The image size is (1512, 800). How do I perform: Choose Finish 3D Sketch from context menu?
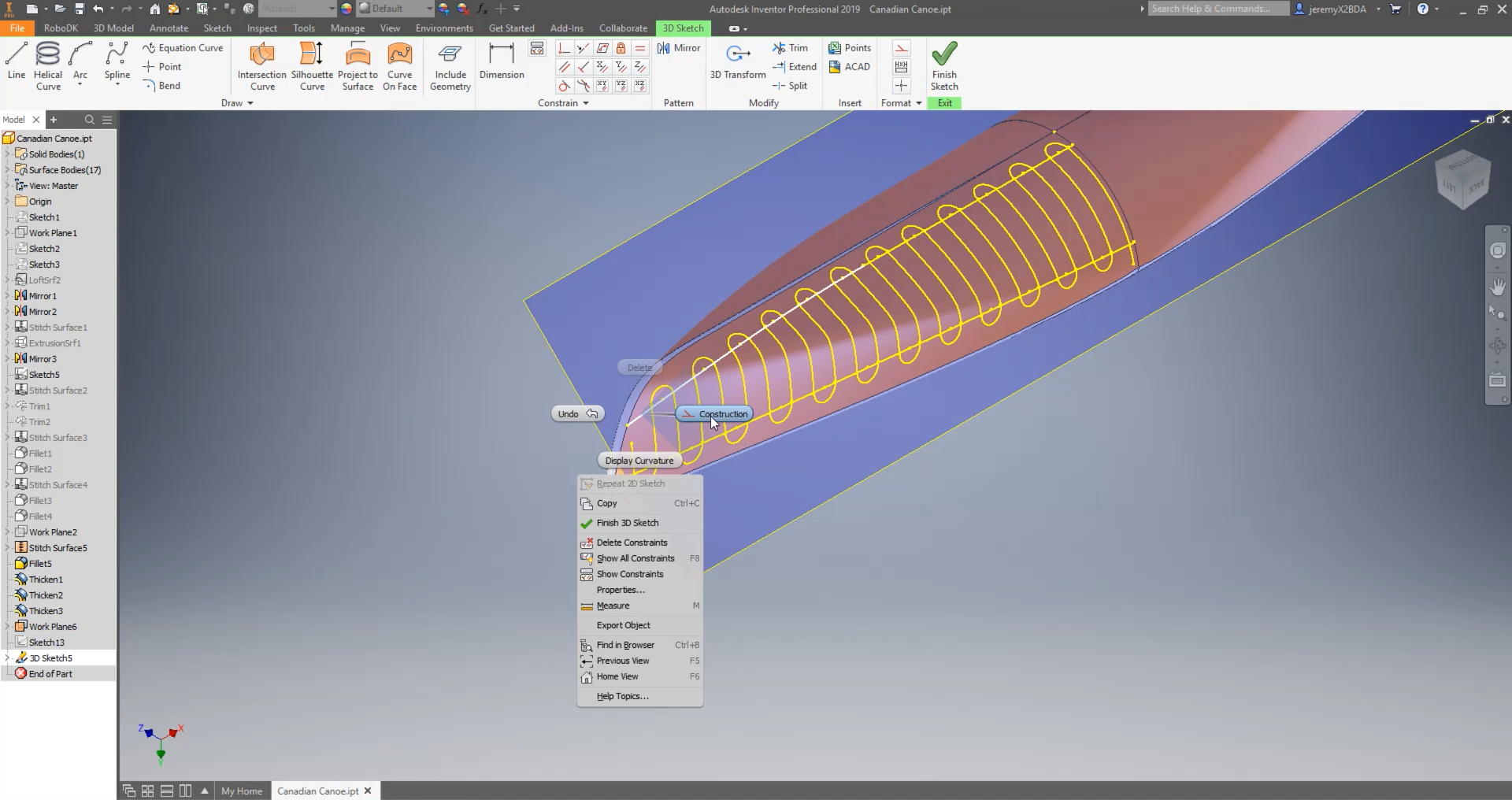627,523
